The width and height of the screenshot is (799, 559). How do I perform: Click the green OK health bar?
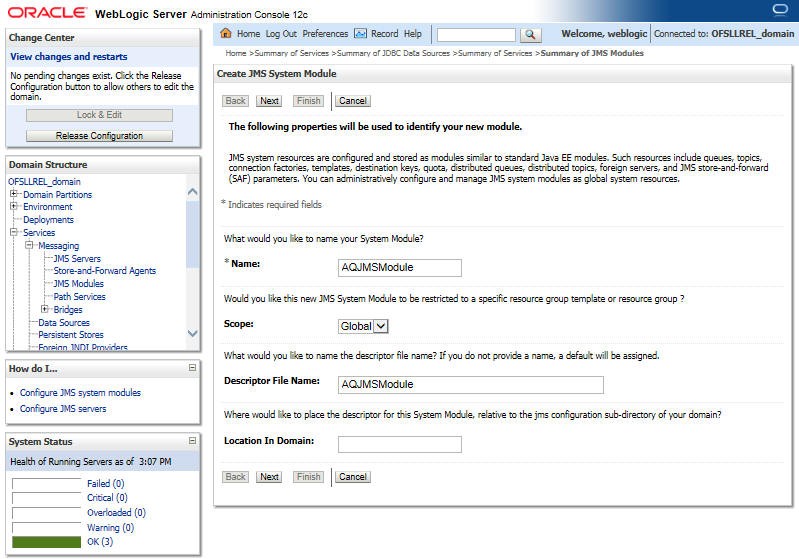pos(46,542)
